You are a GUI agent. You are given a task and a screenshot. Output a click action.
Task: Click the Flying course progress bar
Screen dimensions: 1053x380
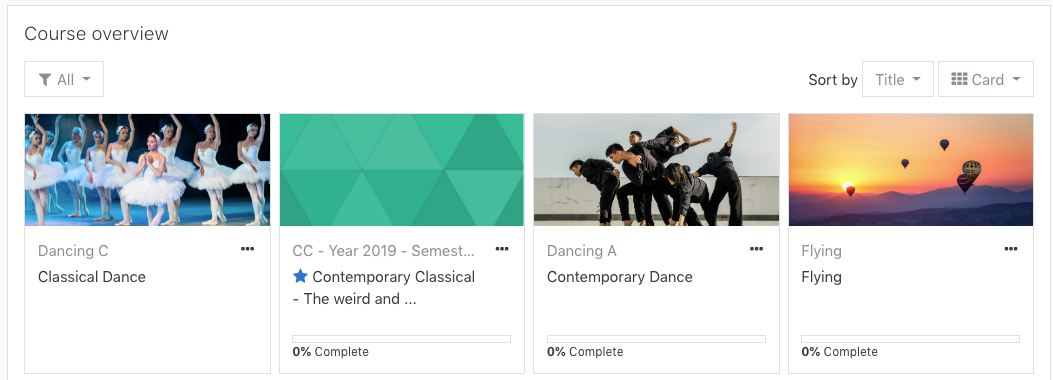coord(911,339)
